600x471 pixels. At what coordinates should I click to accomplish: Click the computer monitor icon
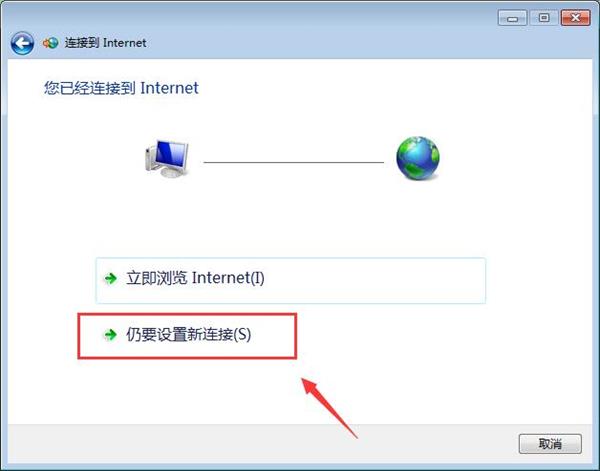point(167,158)
